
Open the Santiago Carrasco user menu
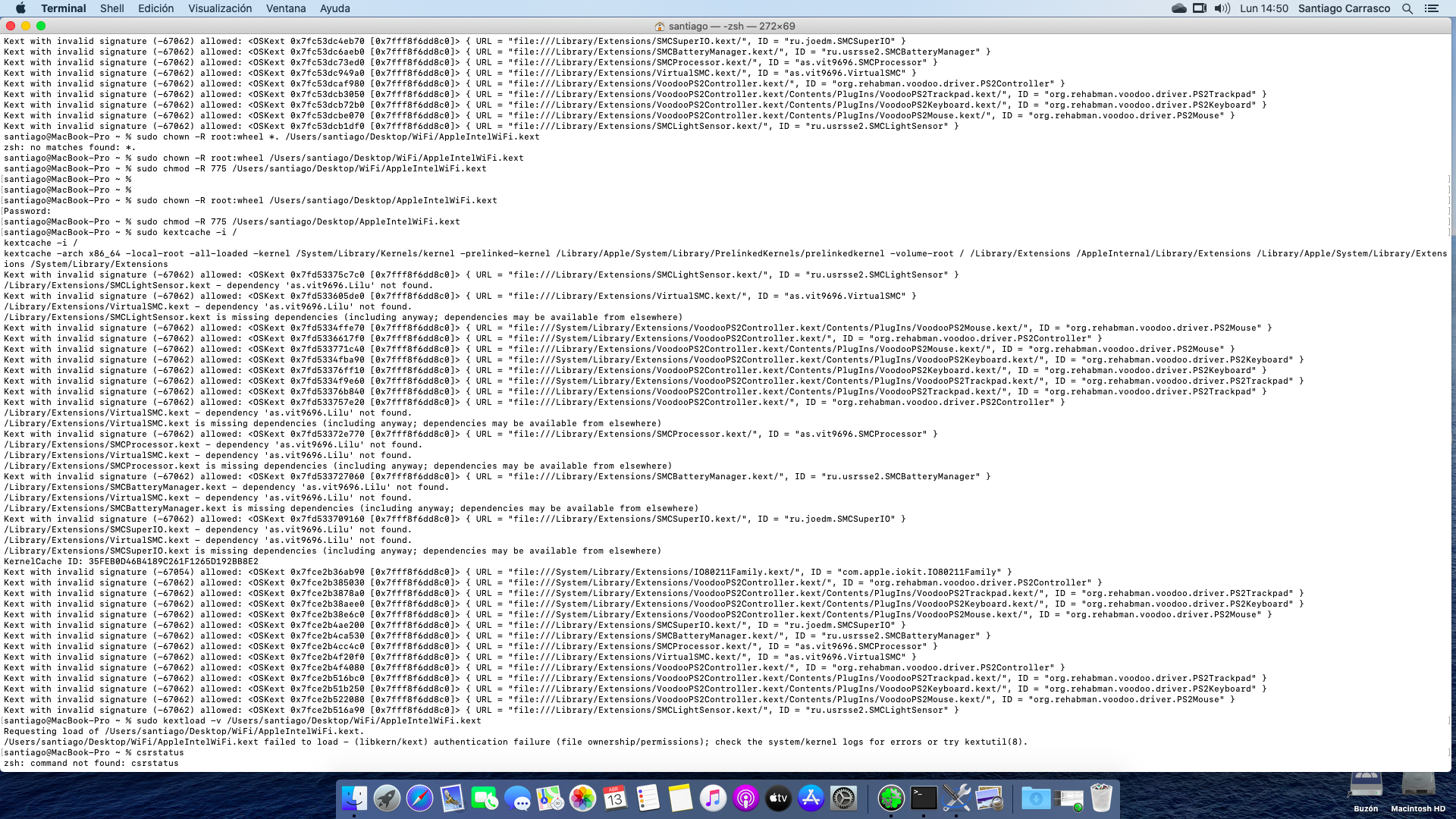coord(1344,8)
